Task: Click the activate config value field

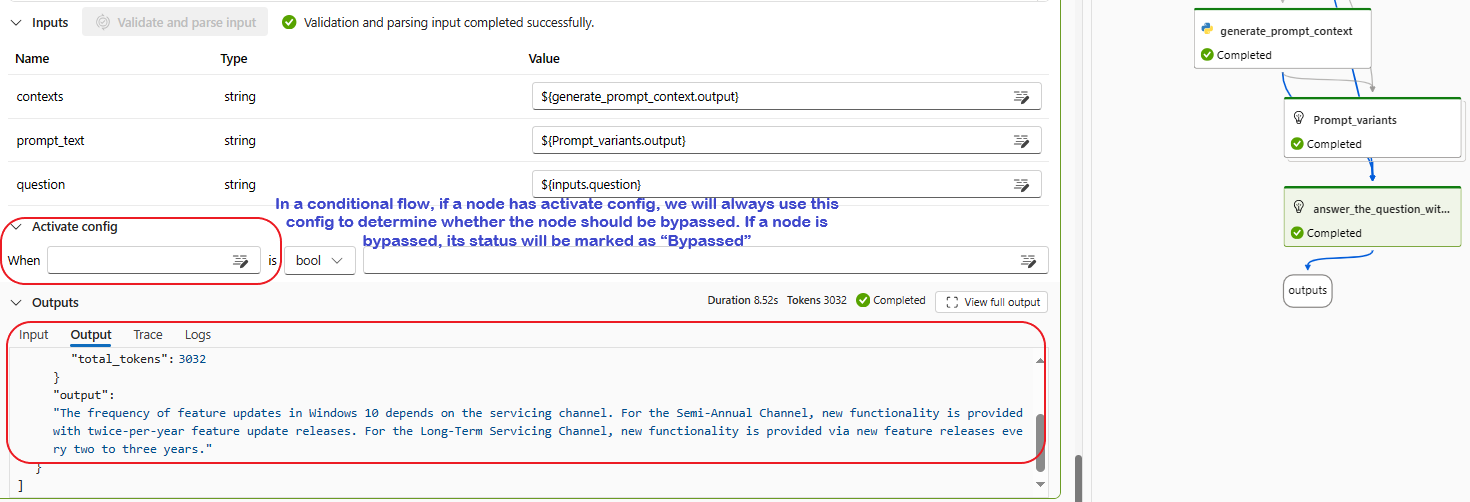Action: (706, 260)
